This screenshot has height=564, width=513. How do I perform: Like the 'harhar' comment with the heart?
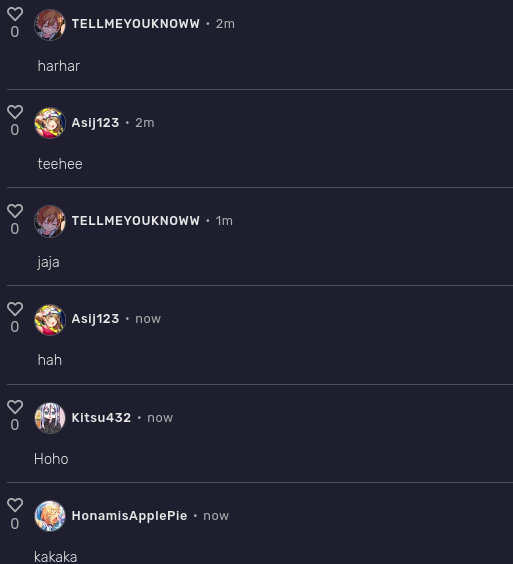click(x=15, y=14)
